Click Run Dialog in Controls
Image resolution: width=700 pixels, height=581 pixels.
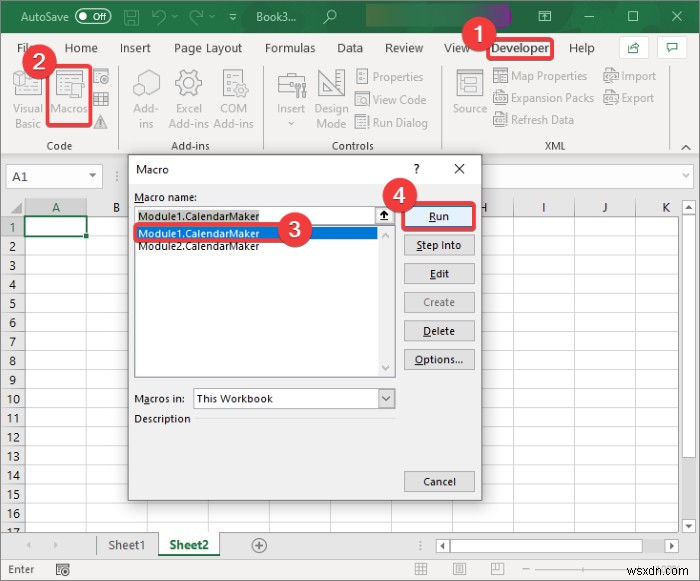pyautogui.click(x=392, y=122)
